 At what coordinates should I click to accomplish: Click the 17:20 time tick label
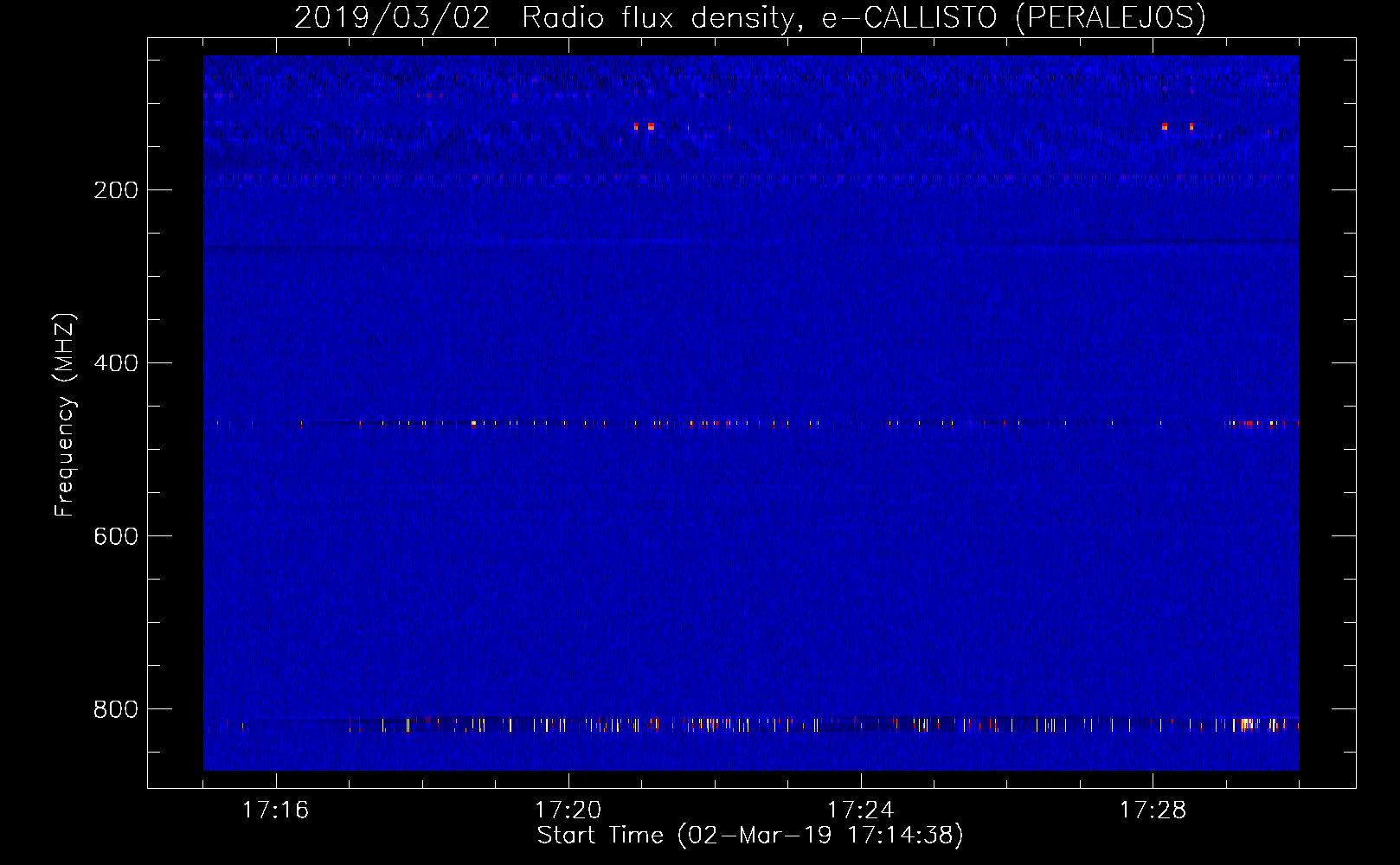[x=568, y=811]
